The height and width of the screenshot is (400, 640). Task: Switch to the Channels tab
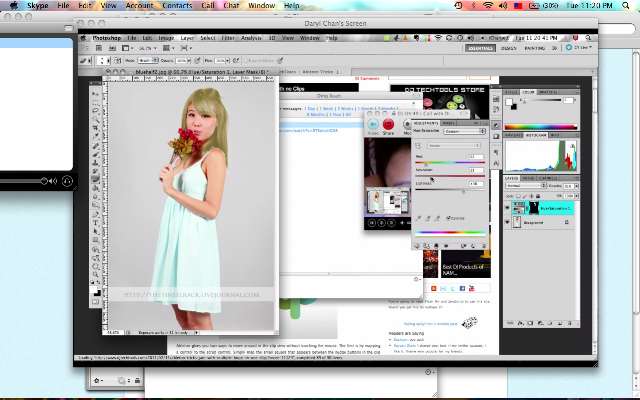[547, 178]
